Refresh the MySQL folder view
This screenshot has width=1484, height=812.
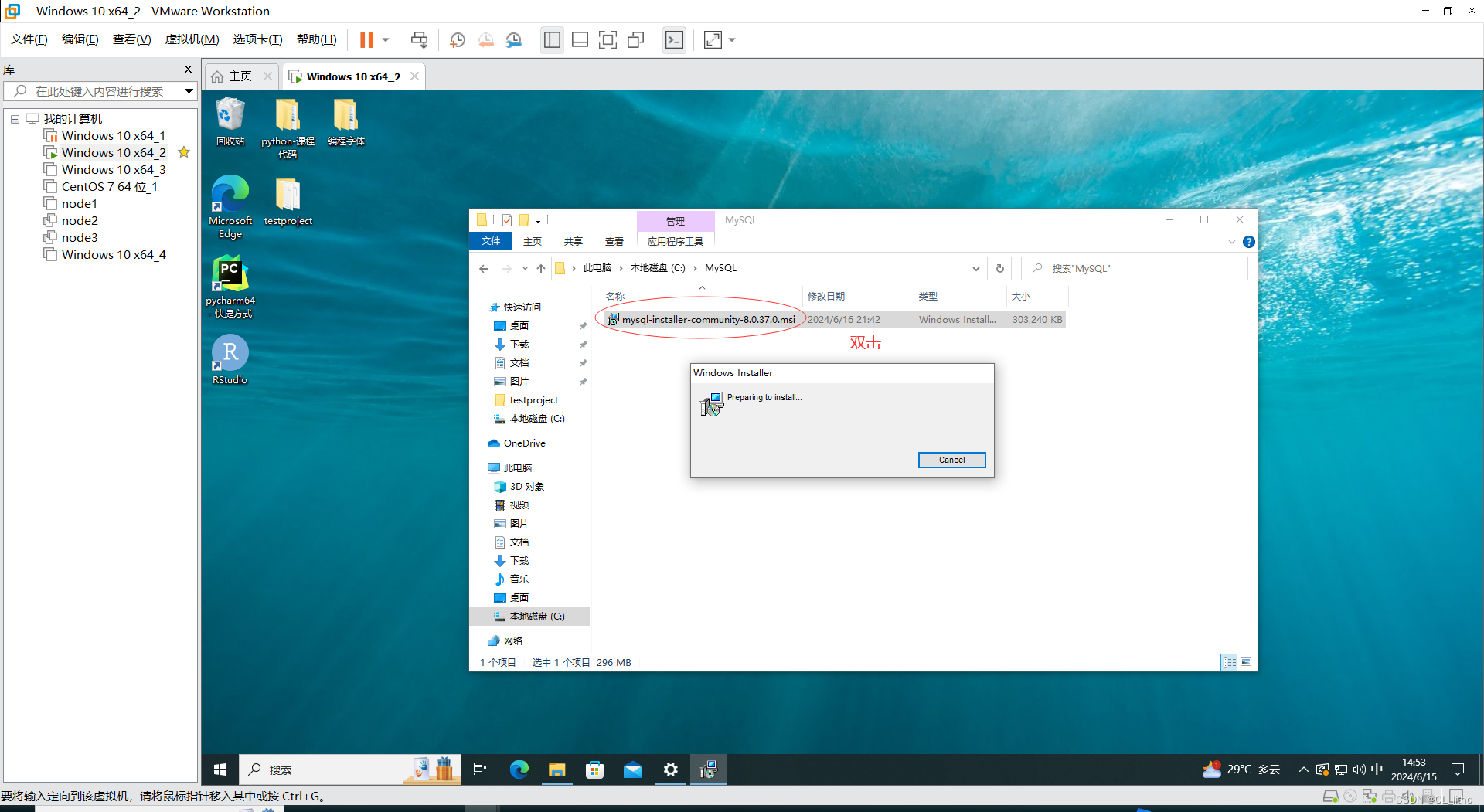pos(1000,268)
